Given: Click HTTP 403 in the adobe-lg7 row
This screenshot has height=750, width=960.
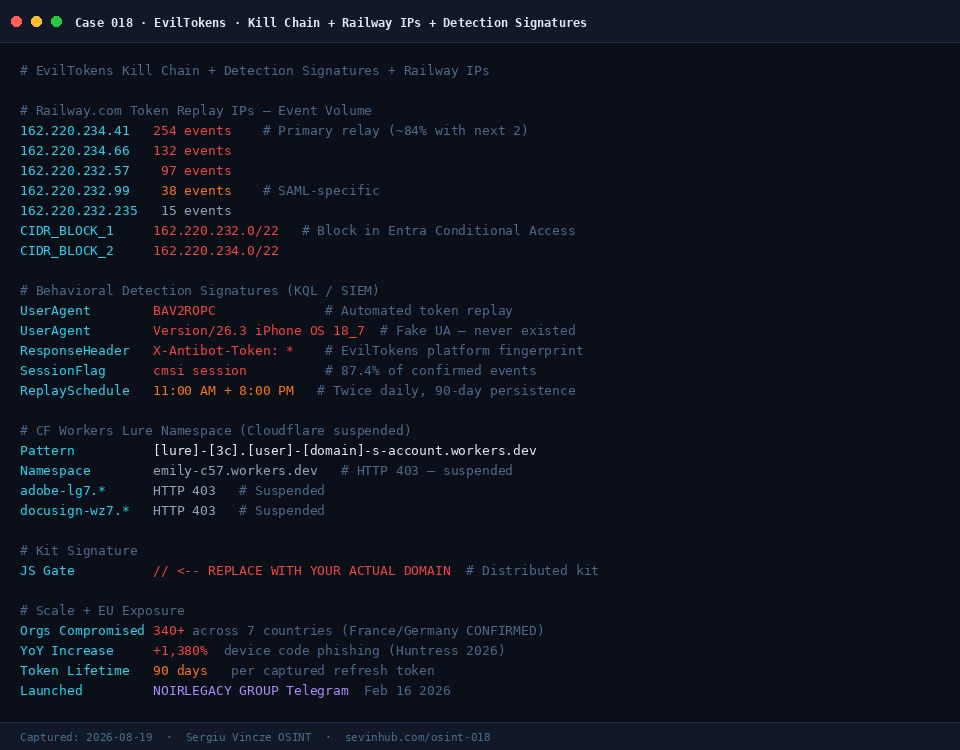Looking at the screenshot, I should (184, 490).
